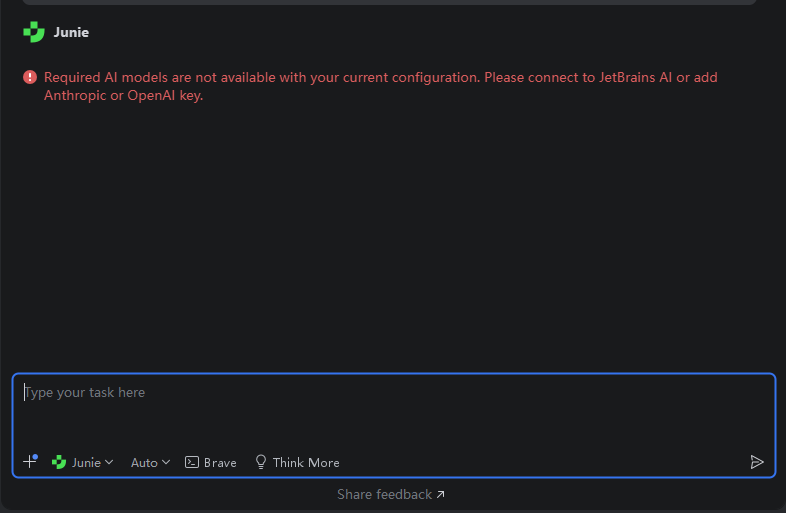Click the Junie header title text
Screen dimensions: 786x513
pyautogui.click(x=71, y=33)
